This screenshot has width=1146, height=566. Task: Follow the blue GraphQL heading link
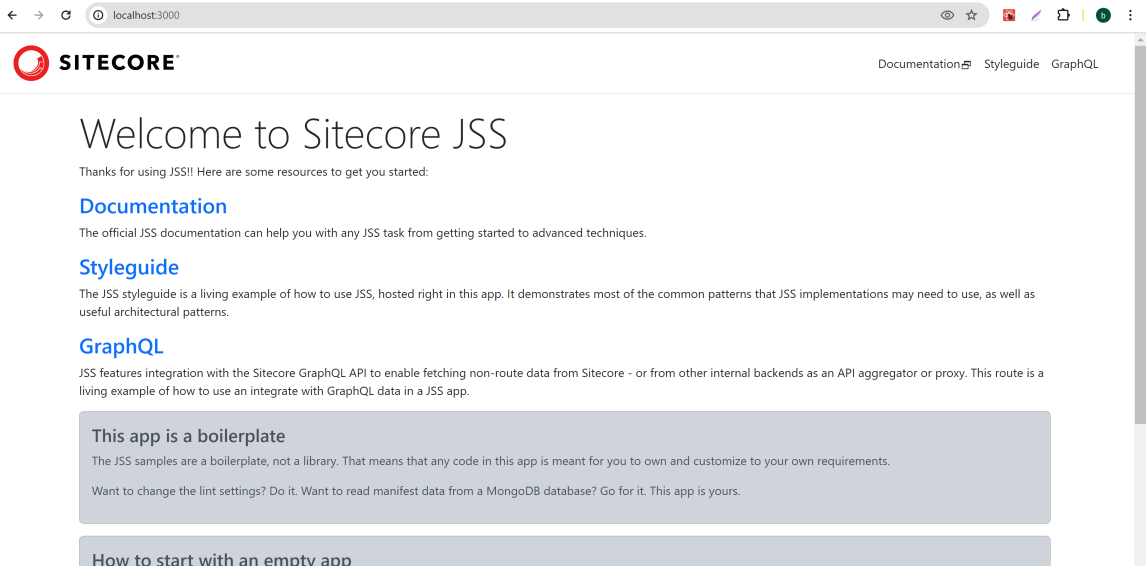(x=121, y=346)
